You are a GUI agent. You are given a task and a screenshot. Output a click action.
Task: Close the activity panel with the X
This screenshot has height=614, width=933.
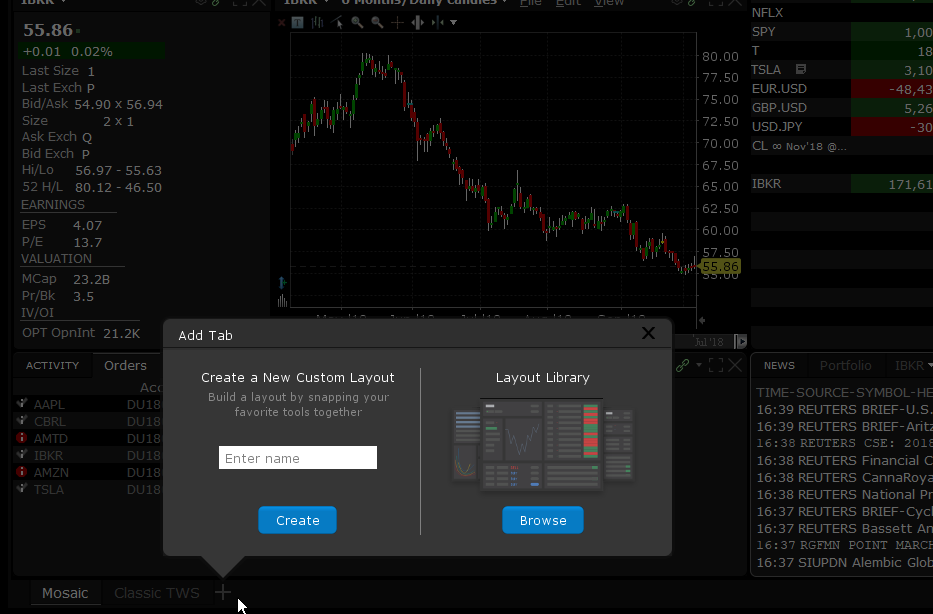click(x=735, y=365)
